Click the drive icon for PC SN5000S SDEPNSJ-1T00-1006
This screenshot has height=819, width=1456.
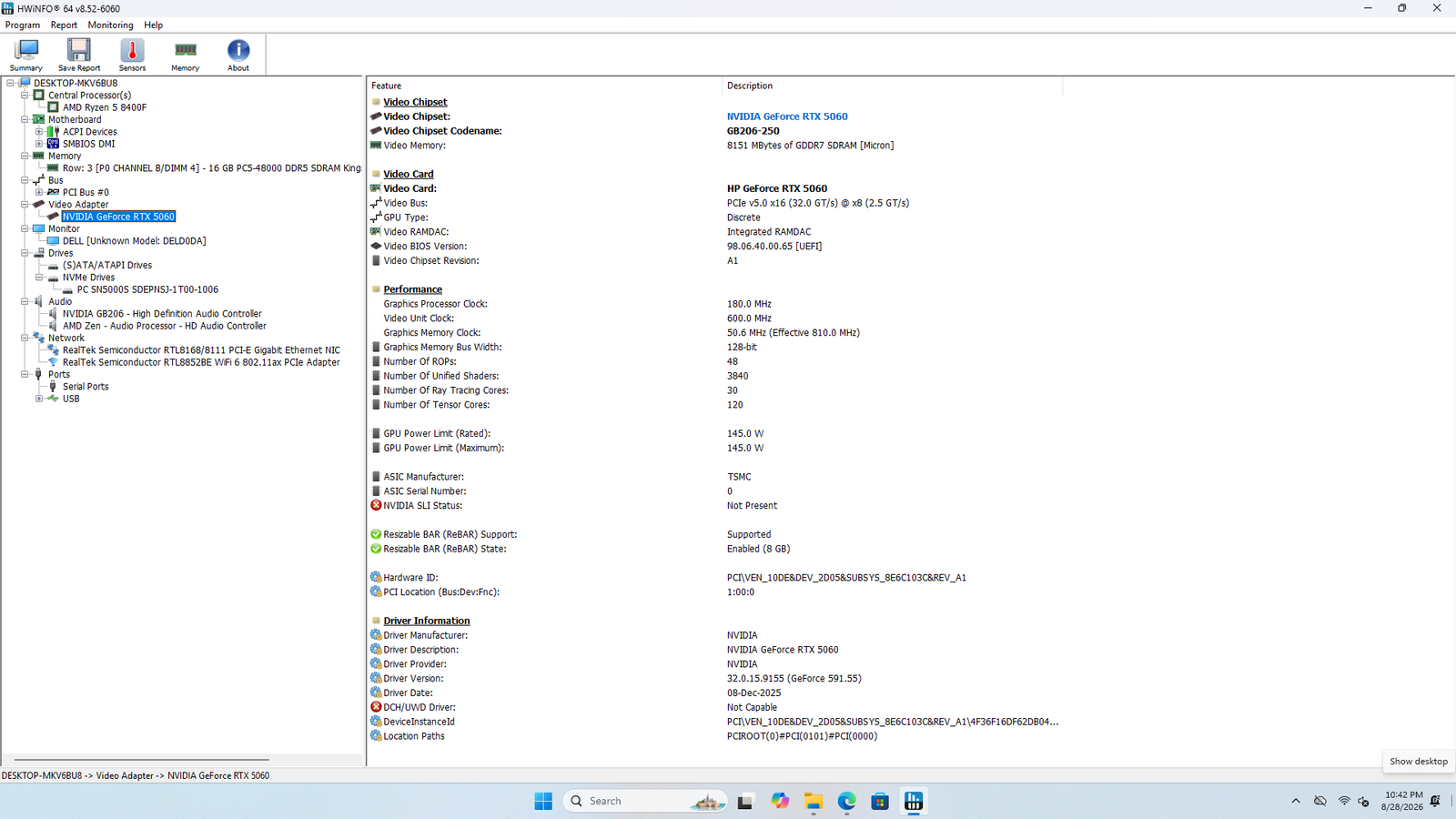coord(67,290)
